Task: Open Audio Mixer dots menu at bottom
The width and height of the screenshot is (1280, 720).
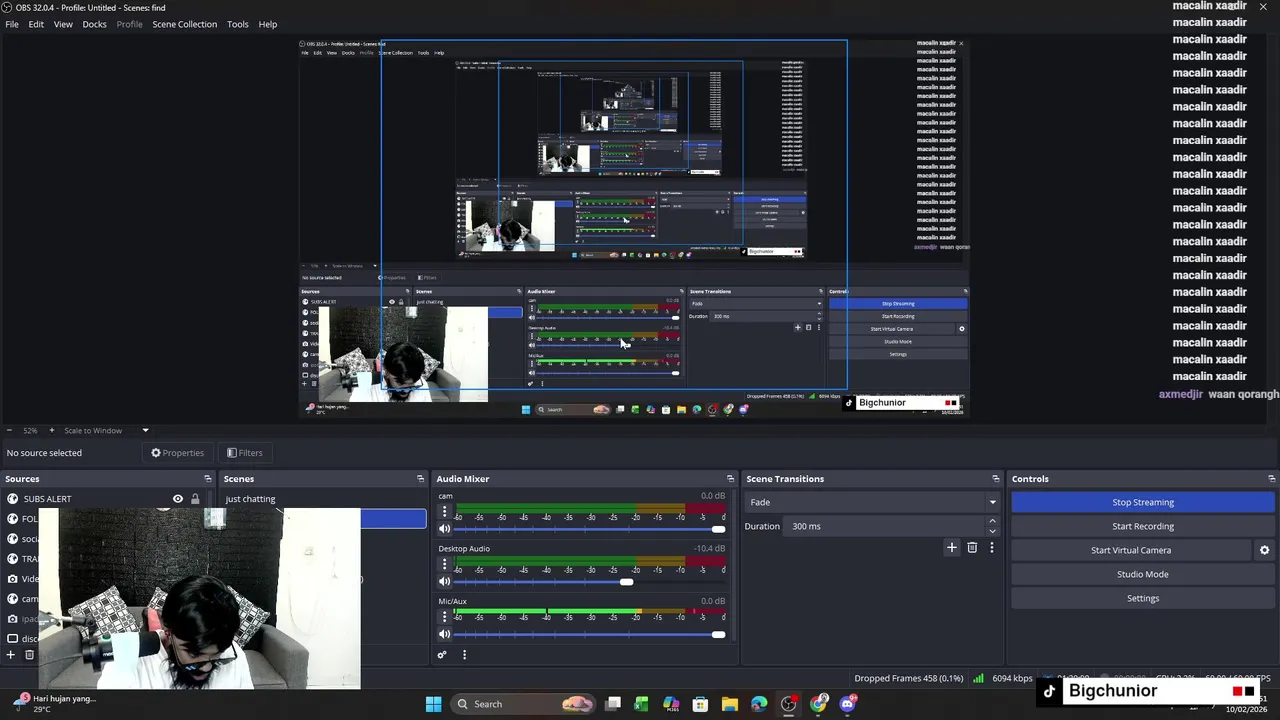Action: click(464, 655)
